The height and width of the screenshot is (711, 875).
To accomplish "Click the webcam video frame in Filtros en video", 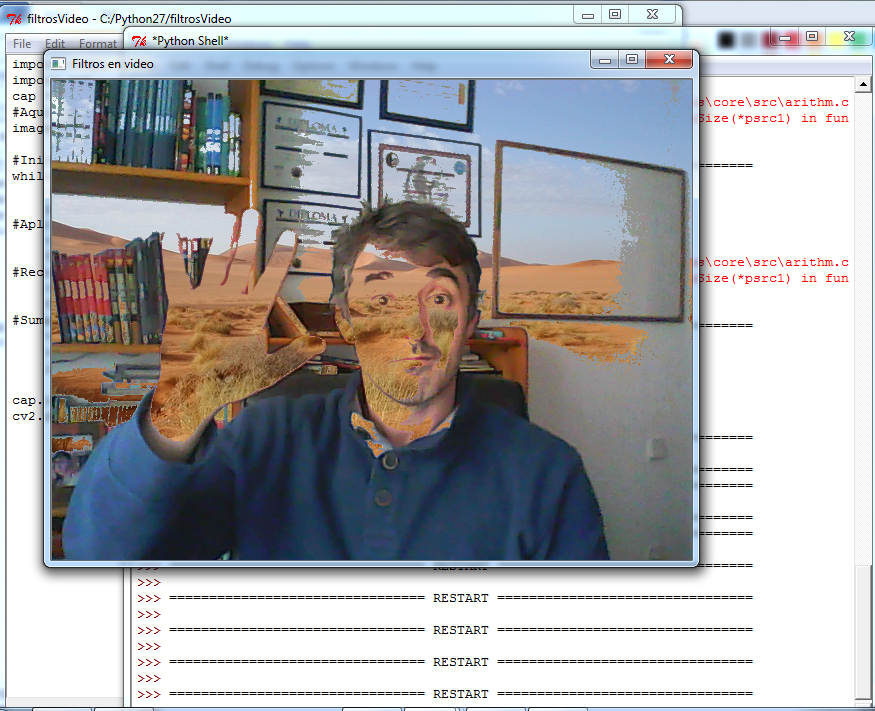I will tap(372, 319).
